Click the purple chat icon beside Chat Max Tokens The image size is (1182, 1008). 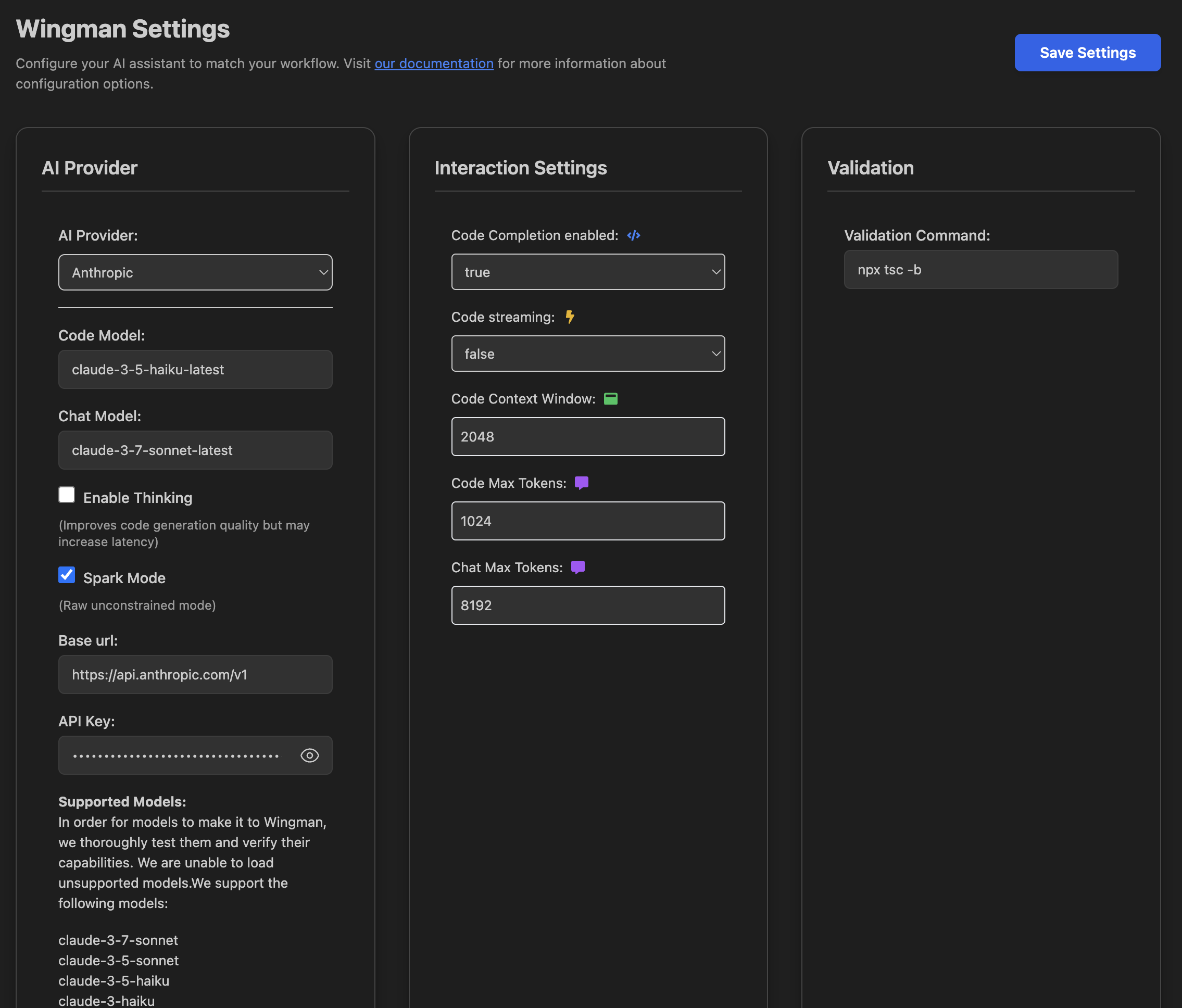click(x=578, y=568)
